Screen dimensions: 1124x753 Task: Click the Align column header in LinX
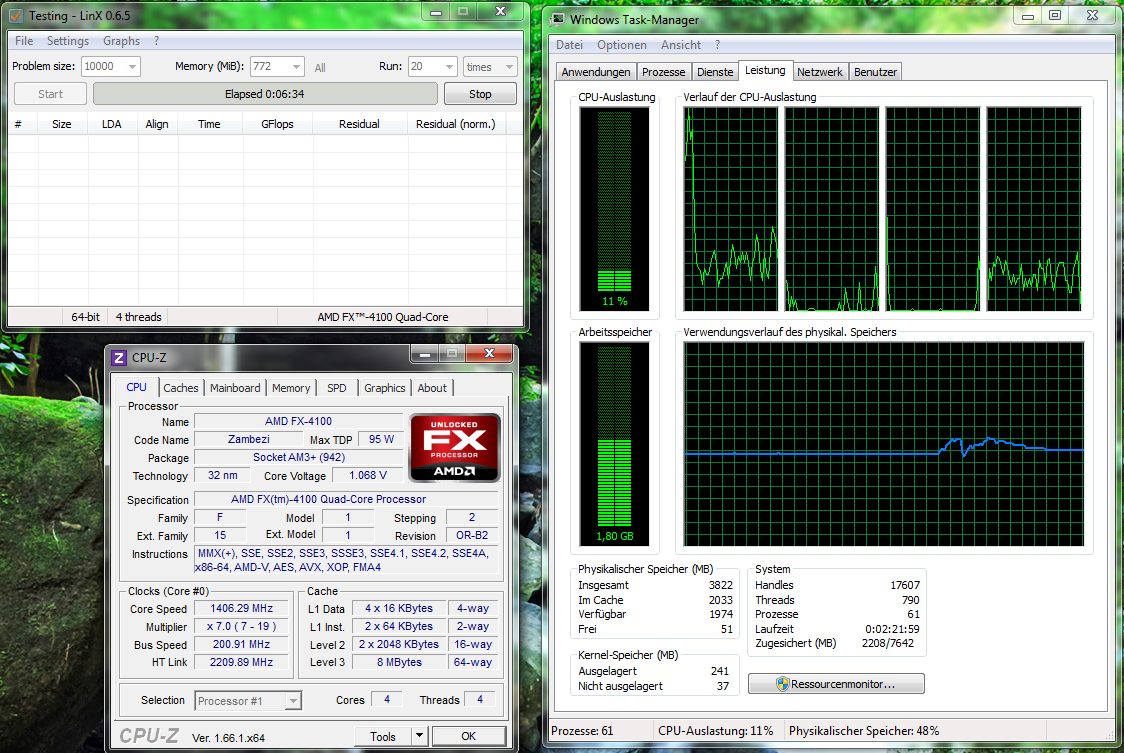(x=157, y=124)
